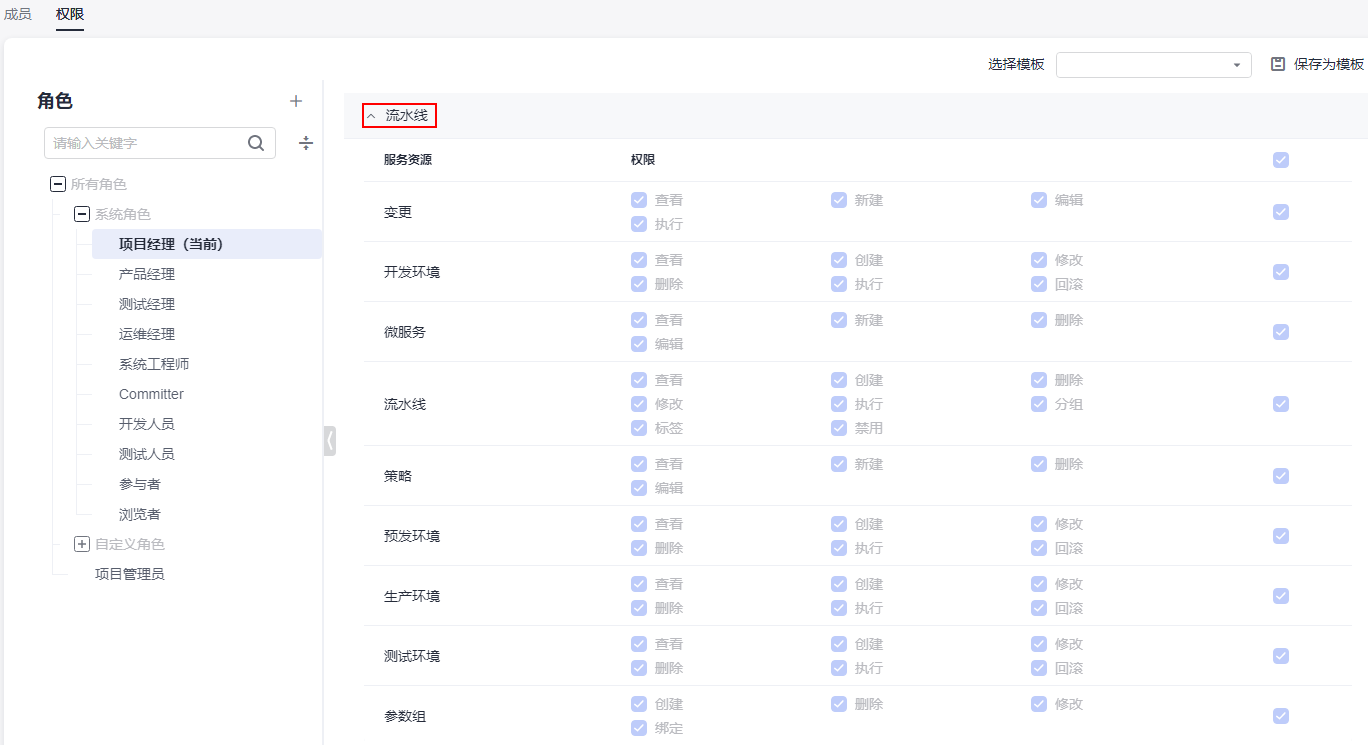Toggle 绑定 checkbox in the 参数组 row
1368x745 pixels.
tap(639, 728)
